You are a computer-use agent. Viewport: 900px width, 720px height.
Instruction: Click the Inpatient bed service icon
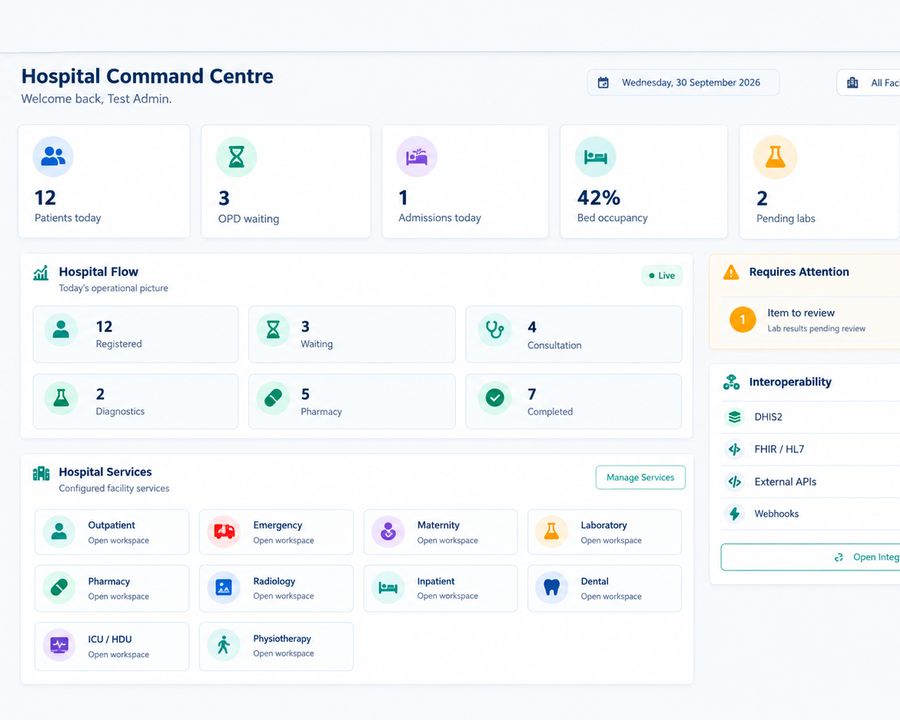tap(388, 587)
